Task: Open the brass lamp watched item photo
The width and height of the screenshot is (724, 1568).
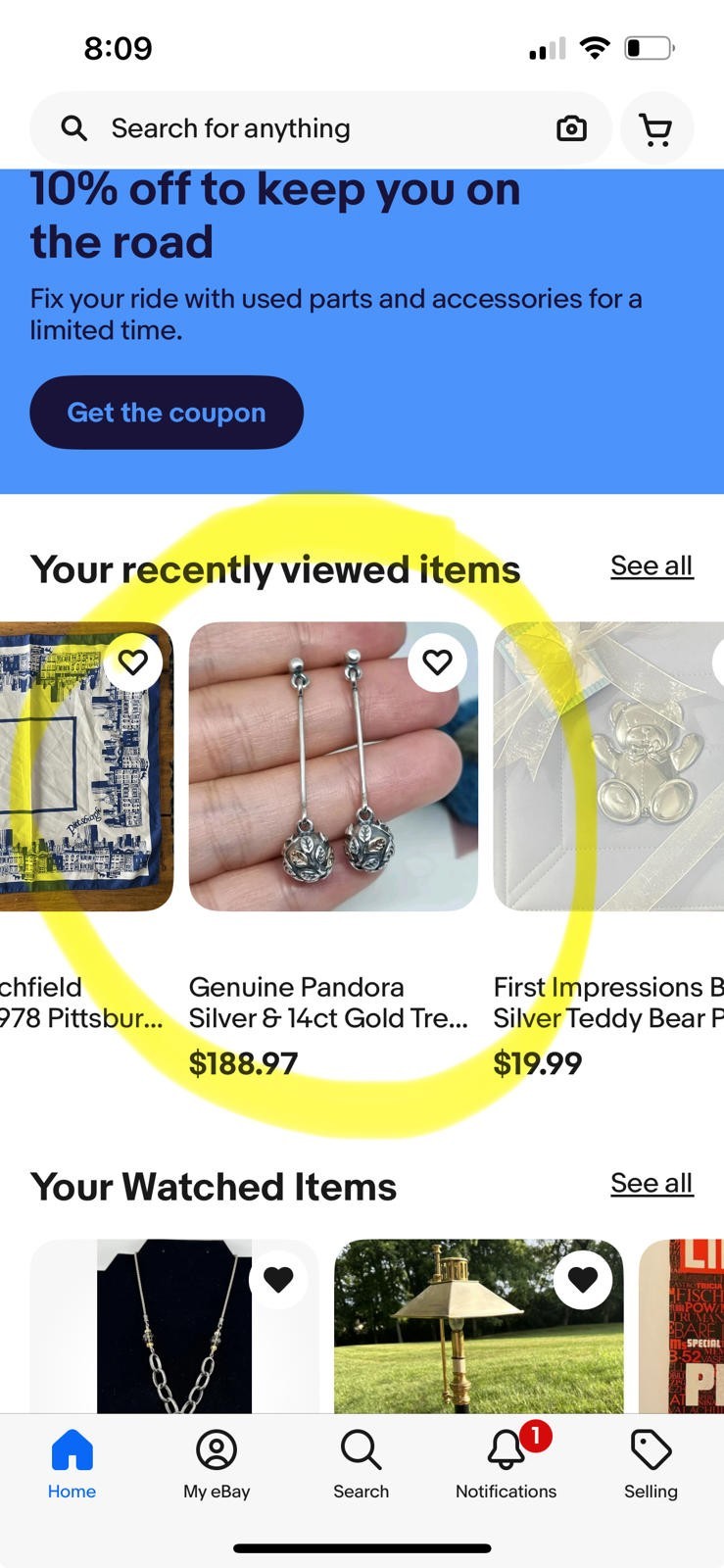Action: coord(479,1326)
